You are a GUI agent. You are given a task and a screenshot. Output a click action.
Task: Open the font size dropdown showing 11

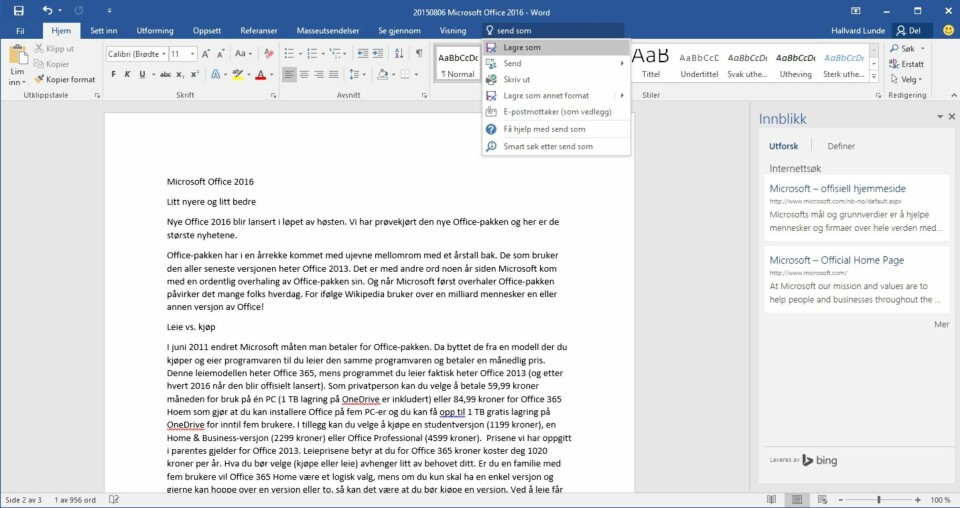[x=182, y=53]
